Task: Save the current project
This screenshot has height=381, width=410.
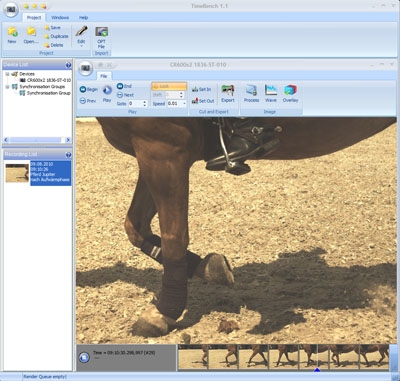Action: point(52,28)
